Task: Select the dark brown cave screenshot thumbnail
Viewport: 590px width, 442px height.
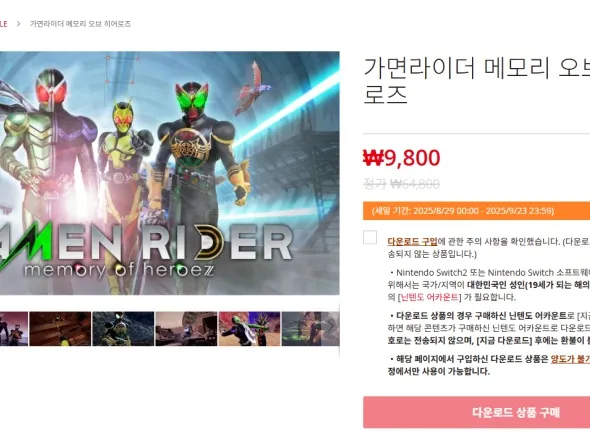Action: (x=60, y=328)
